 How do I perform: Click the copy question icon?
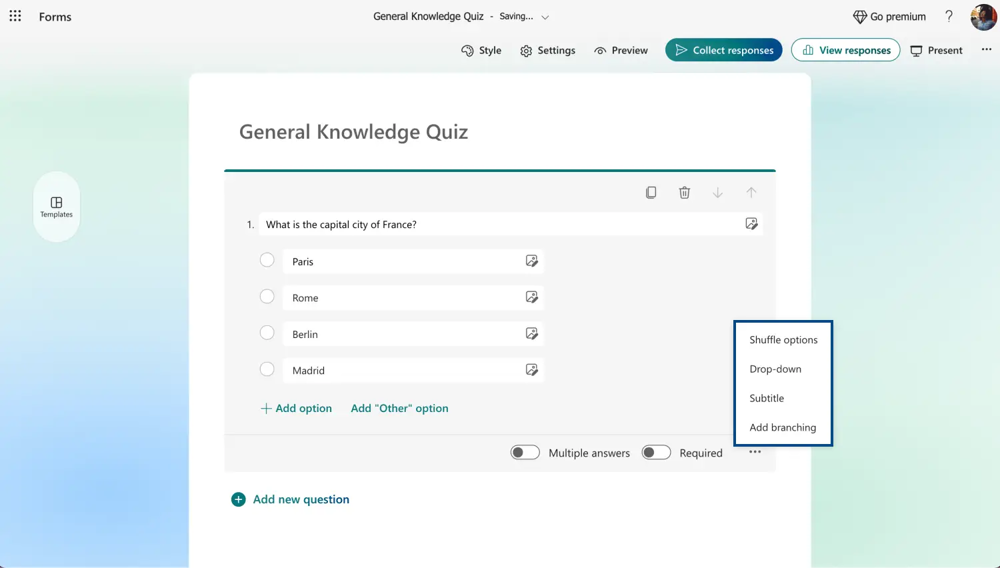(651, 192)
